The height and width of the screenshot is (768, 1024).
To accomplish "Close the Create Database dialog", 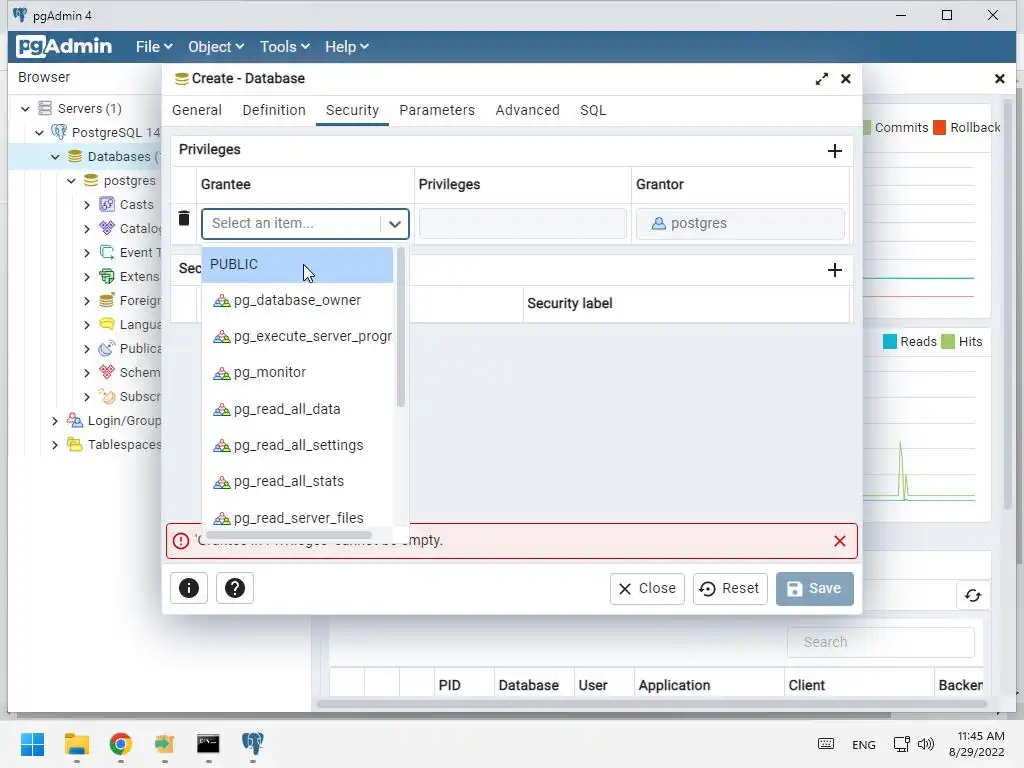I will point(846,78).
